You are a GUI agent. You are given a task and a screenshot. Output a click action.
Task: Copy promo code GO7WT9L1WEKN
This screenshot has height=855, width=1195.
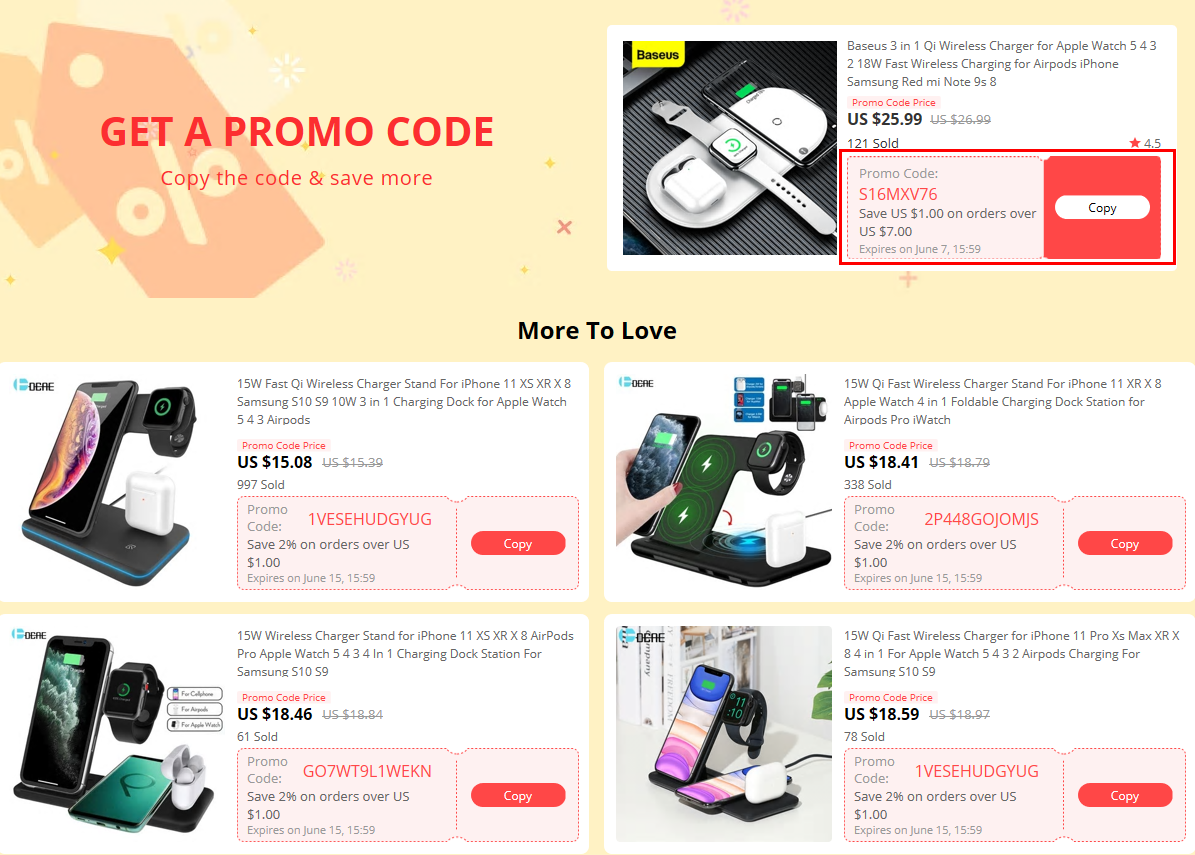(517, 795)
